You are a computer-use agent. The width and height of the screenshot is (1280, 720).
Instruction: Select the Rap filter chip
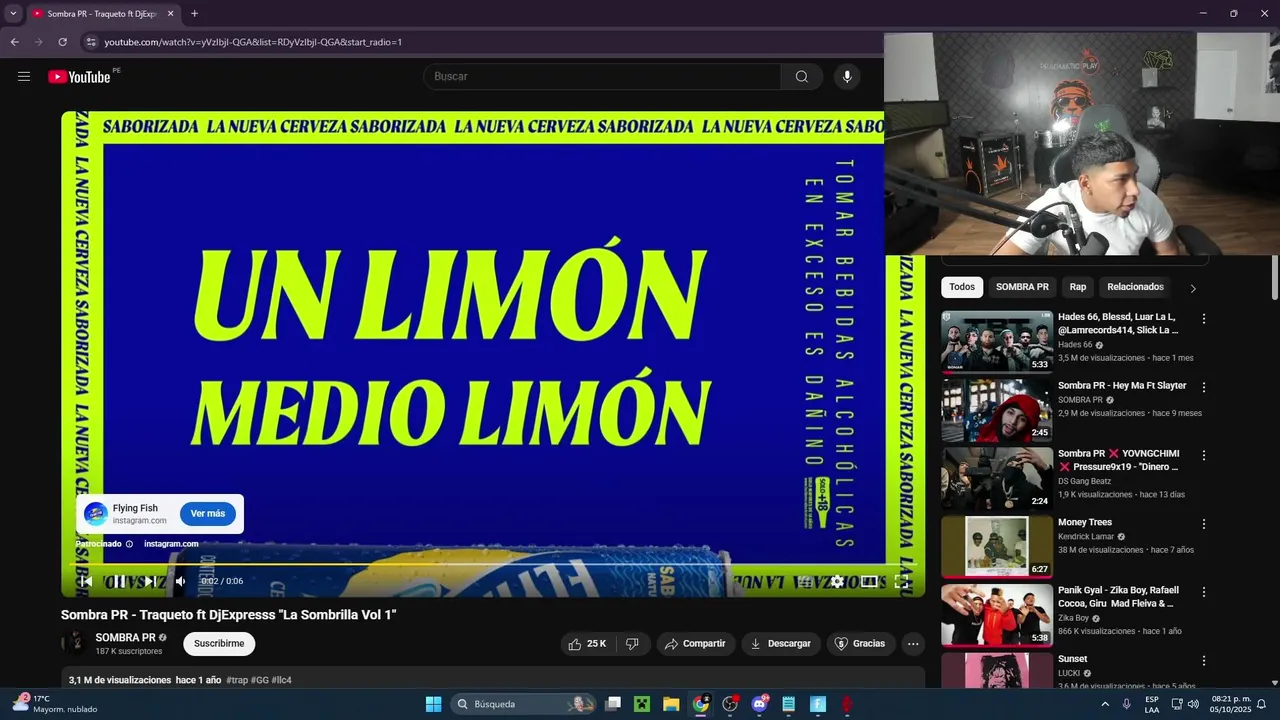tap(1078, 287)
